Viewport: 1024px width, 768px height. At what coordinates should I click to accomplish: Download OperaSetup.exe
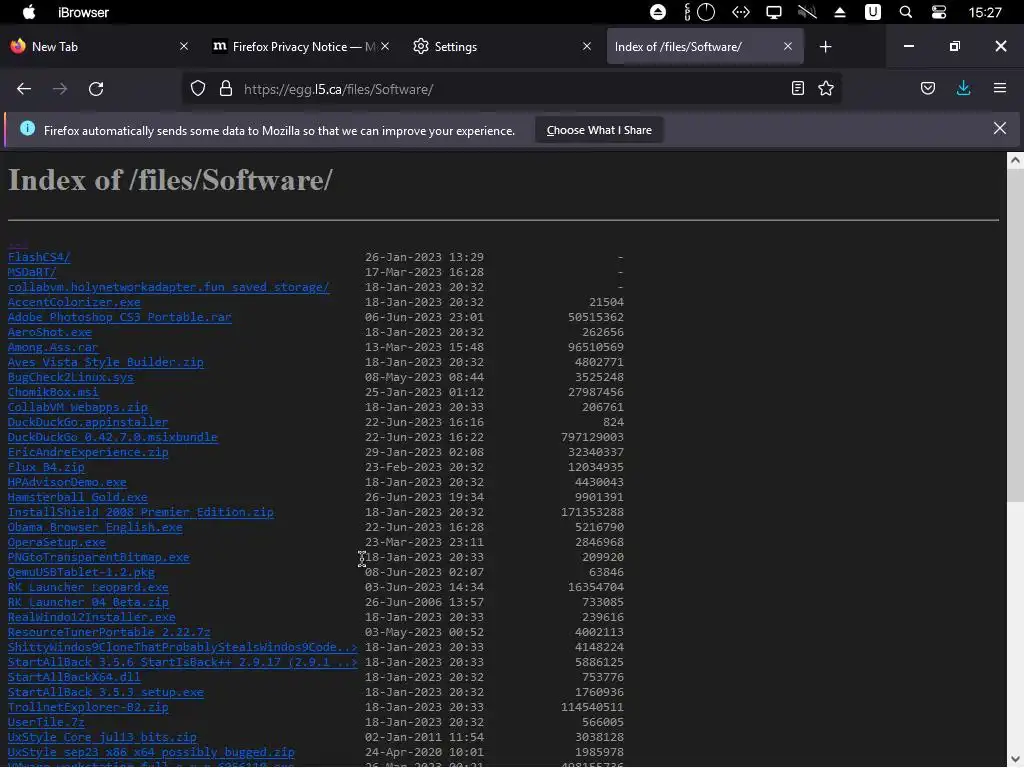coord(57,543)
